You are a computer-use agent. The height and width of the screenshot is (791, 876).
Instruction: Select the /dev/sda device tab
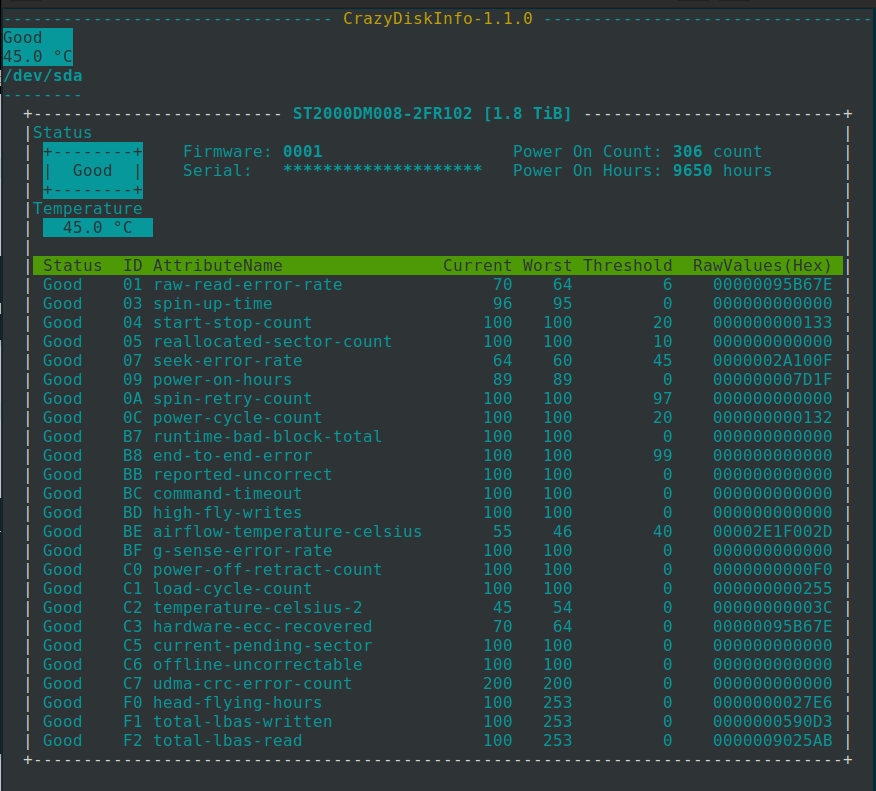click(42, 75)
